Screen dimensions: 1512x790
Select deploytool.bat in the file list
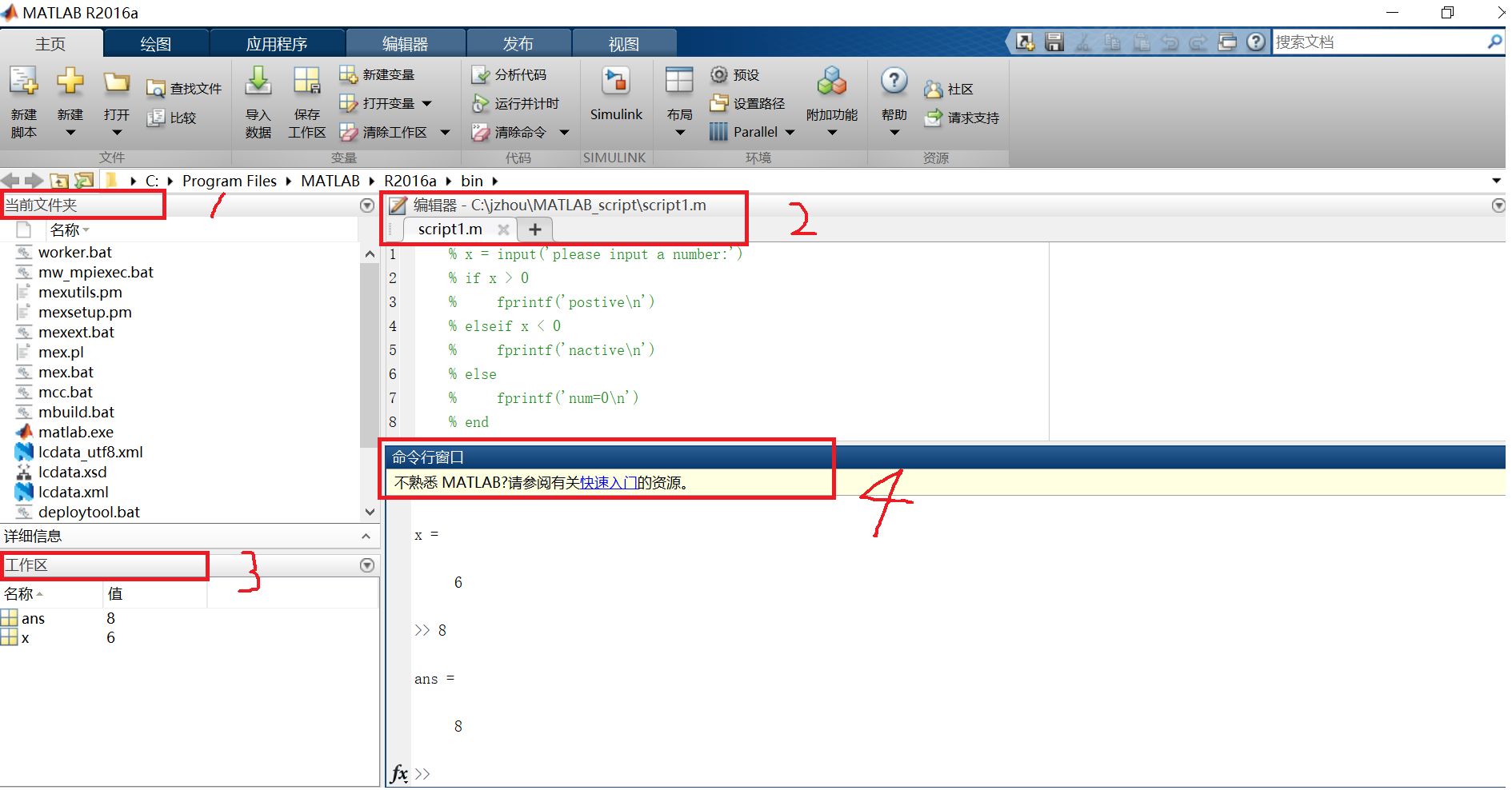point(89,513)
